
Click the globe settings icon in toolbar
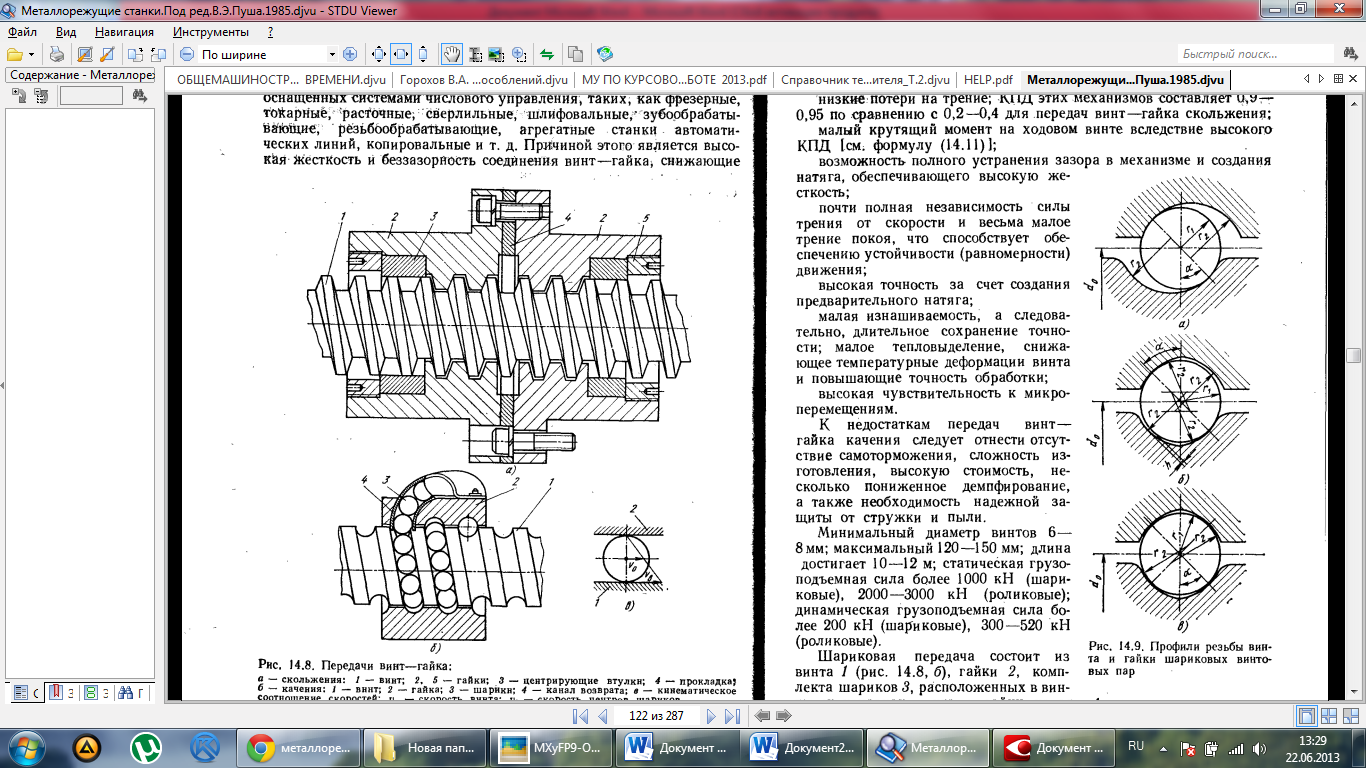(x=605, y=54)
